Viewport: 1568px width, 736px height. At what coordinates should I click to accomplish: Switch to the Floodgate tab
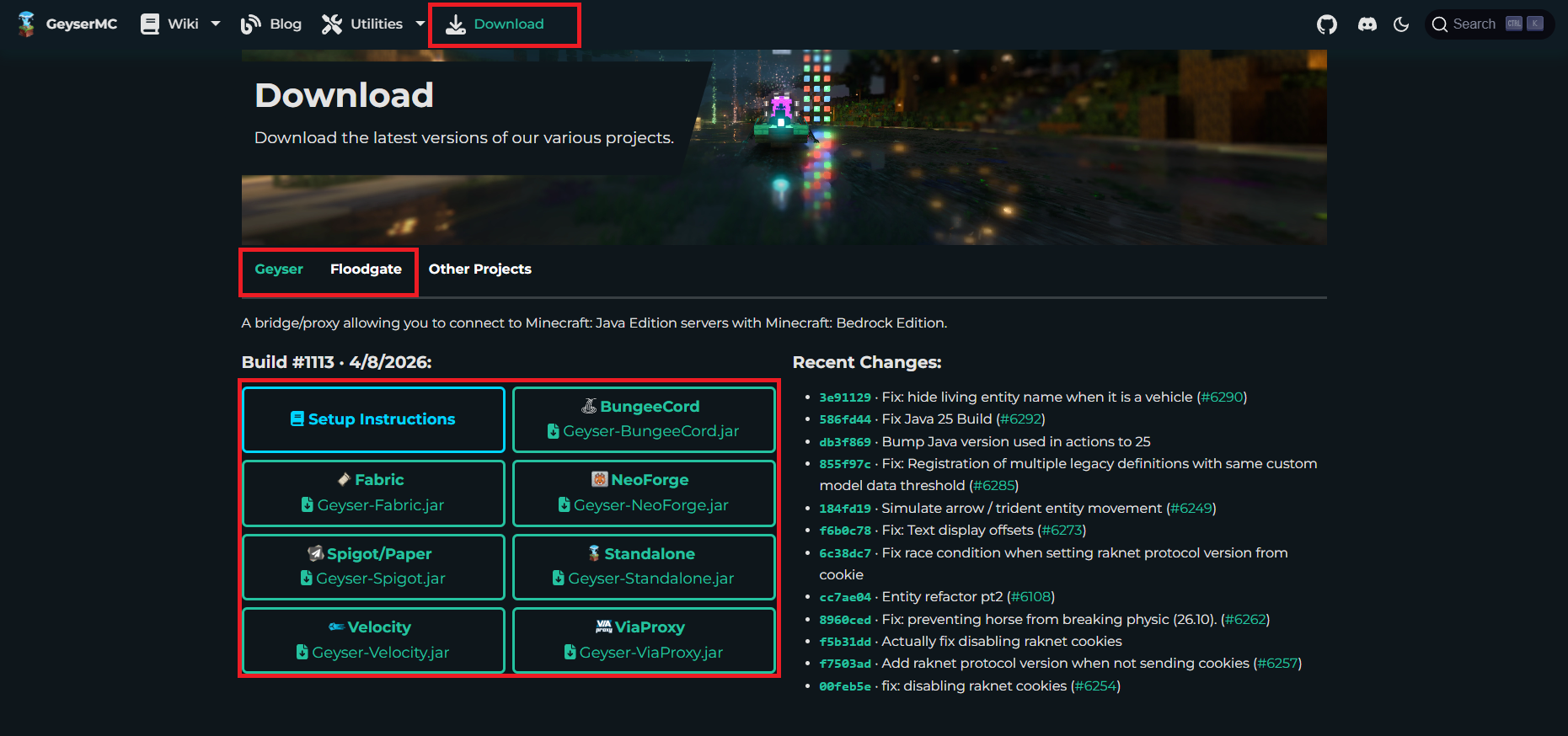pos(366,269)
